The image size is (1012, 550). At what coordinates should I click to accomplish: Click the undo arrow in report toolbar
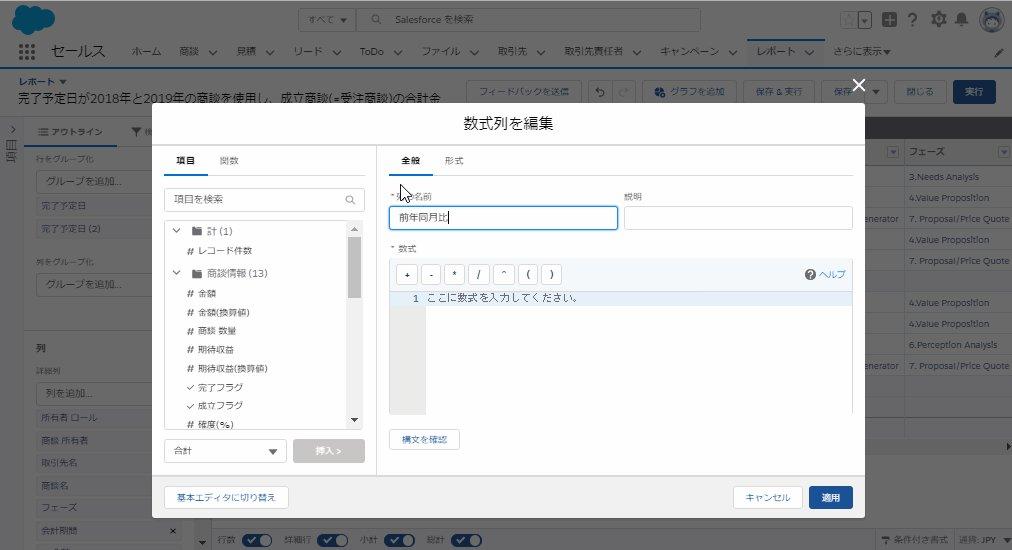coord(600,92)
